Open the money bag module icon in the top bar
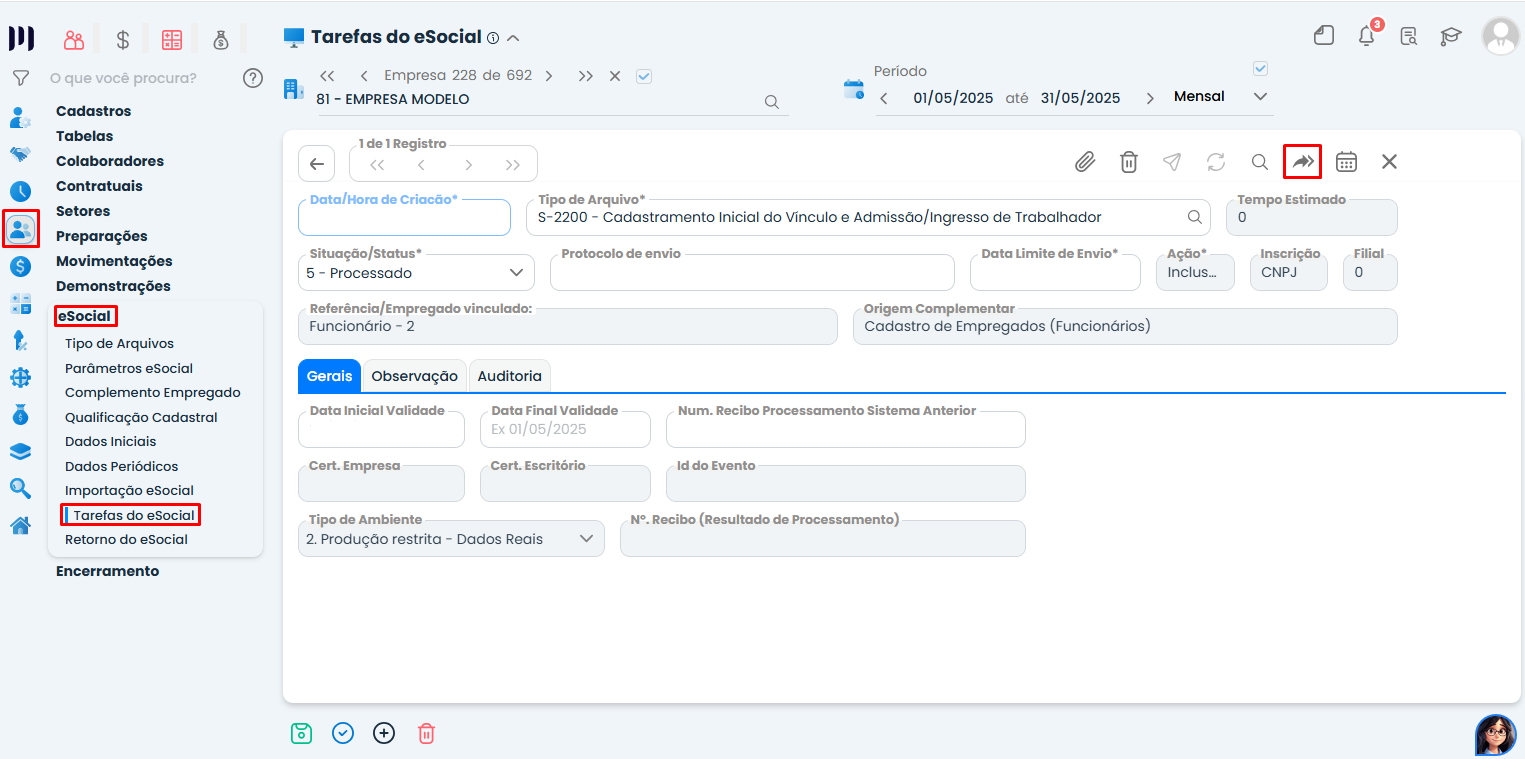The image size is (1525, 759). (221, 40)
